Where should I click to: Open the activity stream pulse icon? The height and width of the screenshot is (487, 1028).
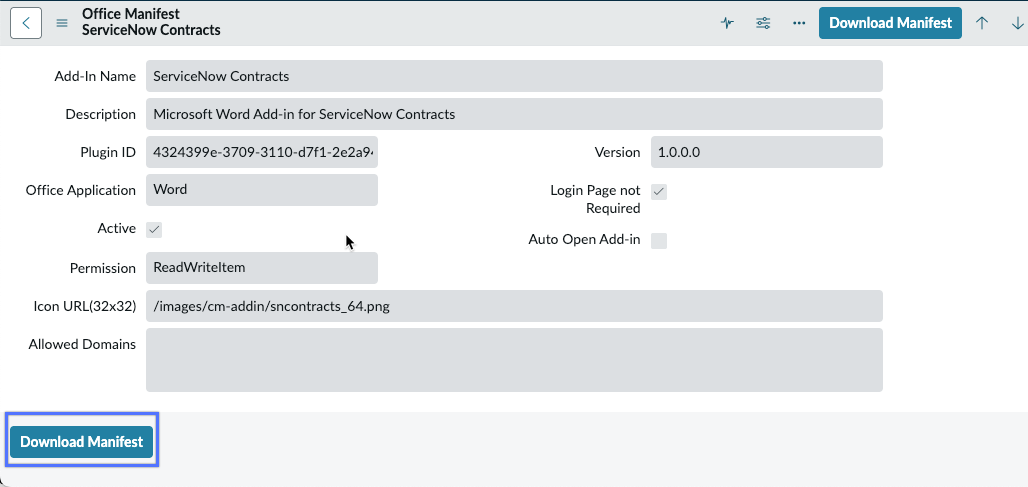pyautogui.click(x=727, y=23)
